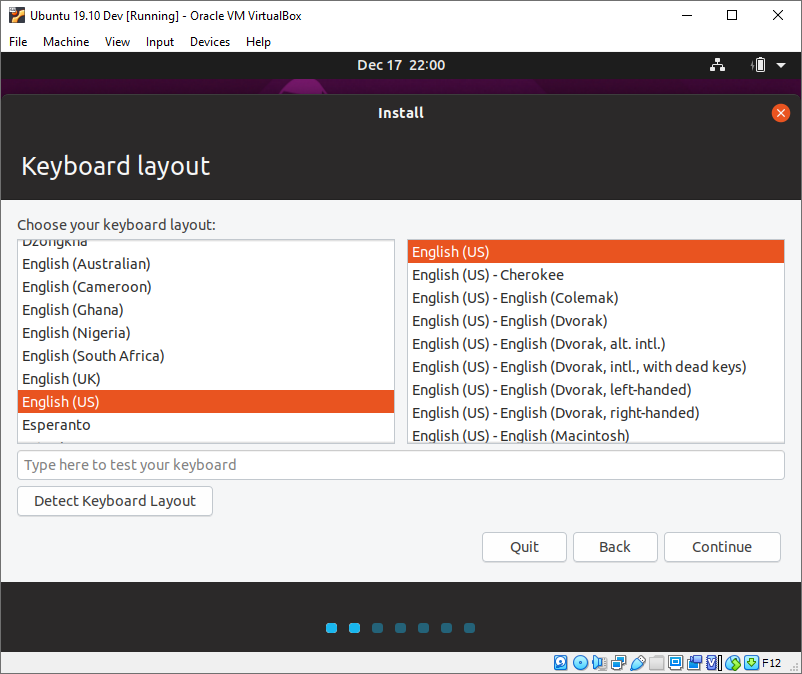Select English (Dvorak, right-handed) variant
Viewport: 802px width, 674px height.
click(x=596, y=413)
